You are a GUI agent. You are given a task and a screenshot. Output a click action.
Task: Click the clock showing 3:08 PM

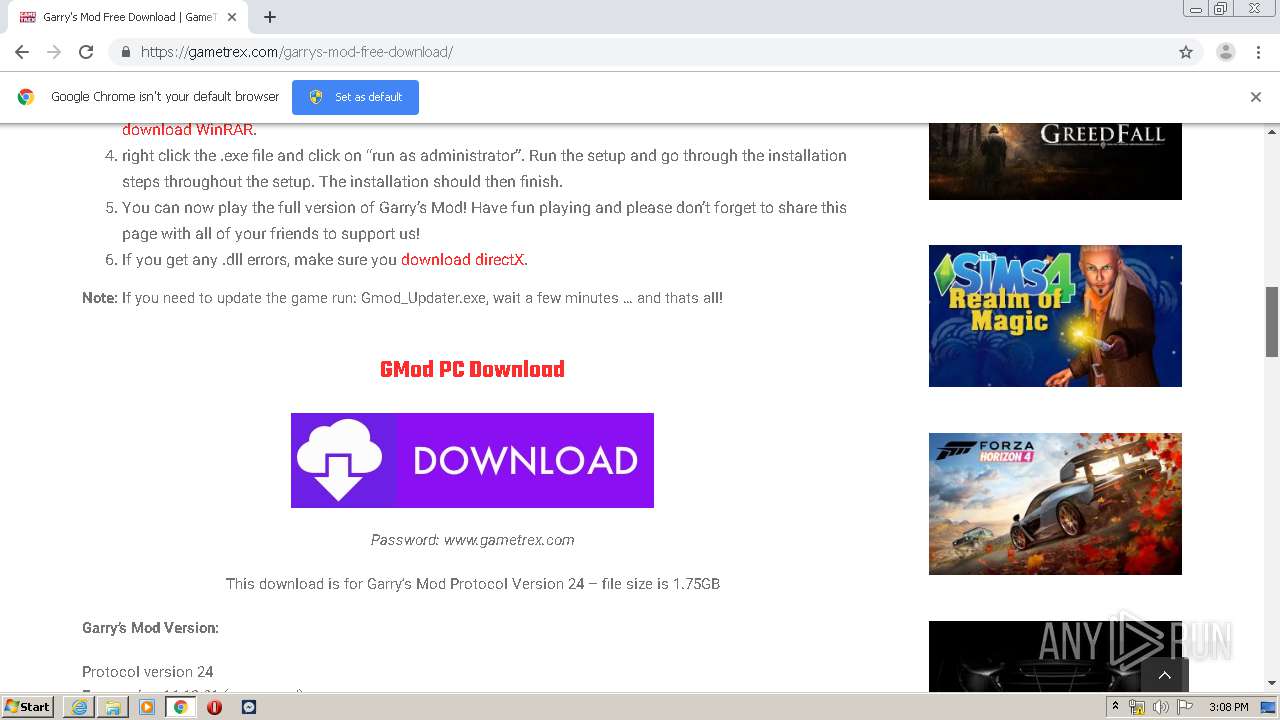click(x=1228, y=707)
